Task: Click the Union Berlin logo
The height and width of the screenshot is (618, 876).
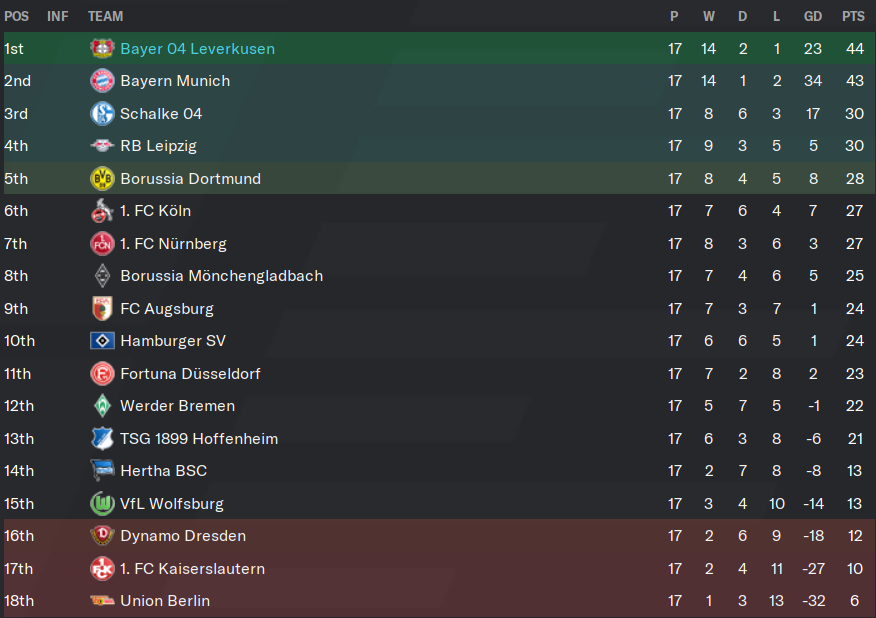Action: pyautogui.click(x=102, y=601)
